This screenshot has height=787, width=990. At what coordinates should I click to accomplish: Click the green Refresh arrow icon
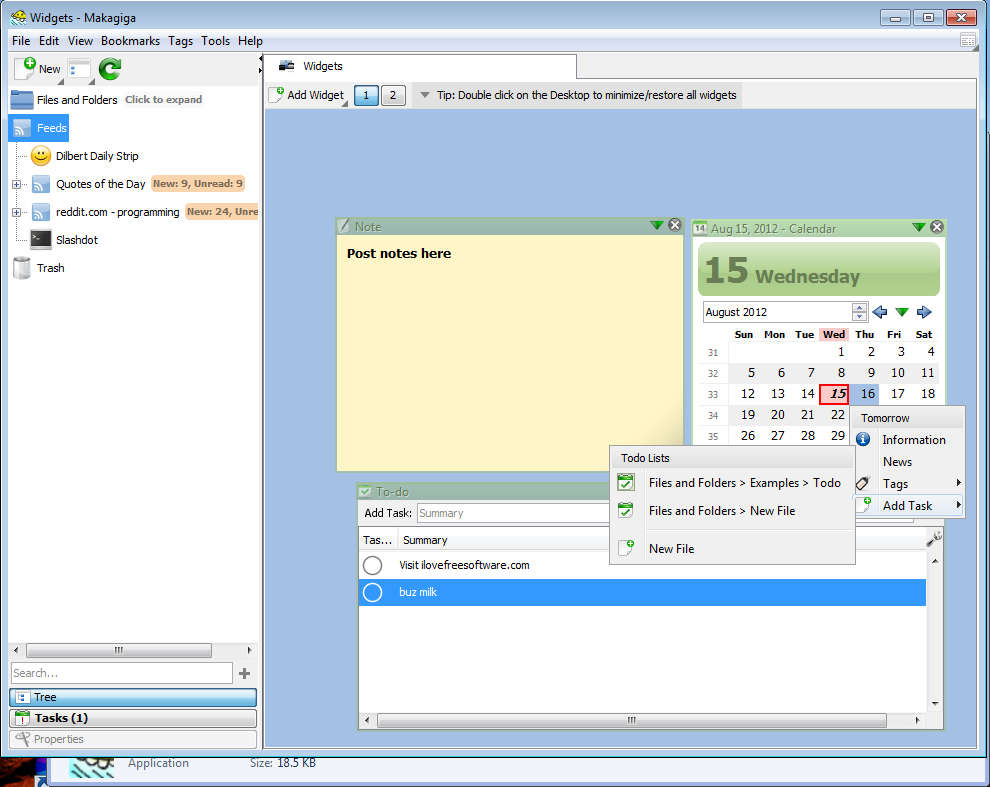[x=110, y=69]
